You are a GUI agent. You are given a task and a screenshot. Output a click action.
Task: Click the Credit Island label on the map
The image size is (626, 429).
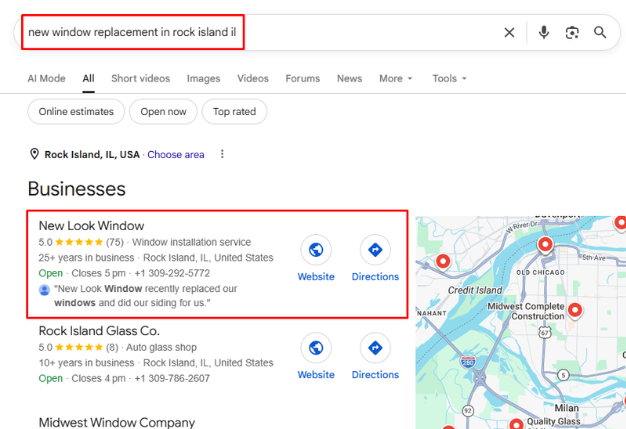pyautogui.click(x=475, y=290)
